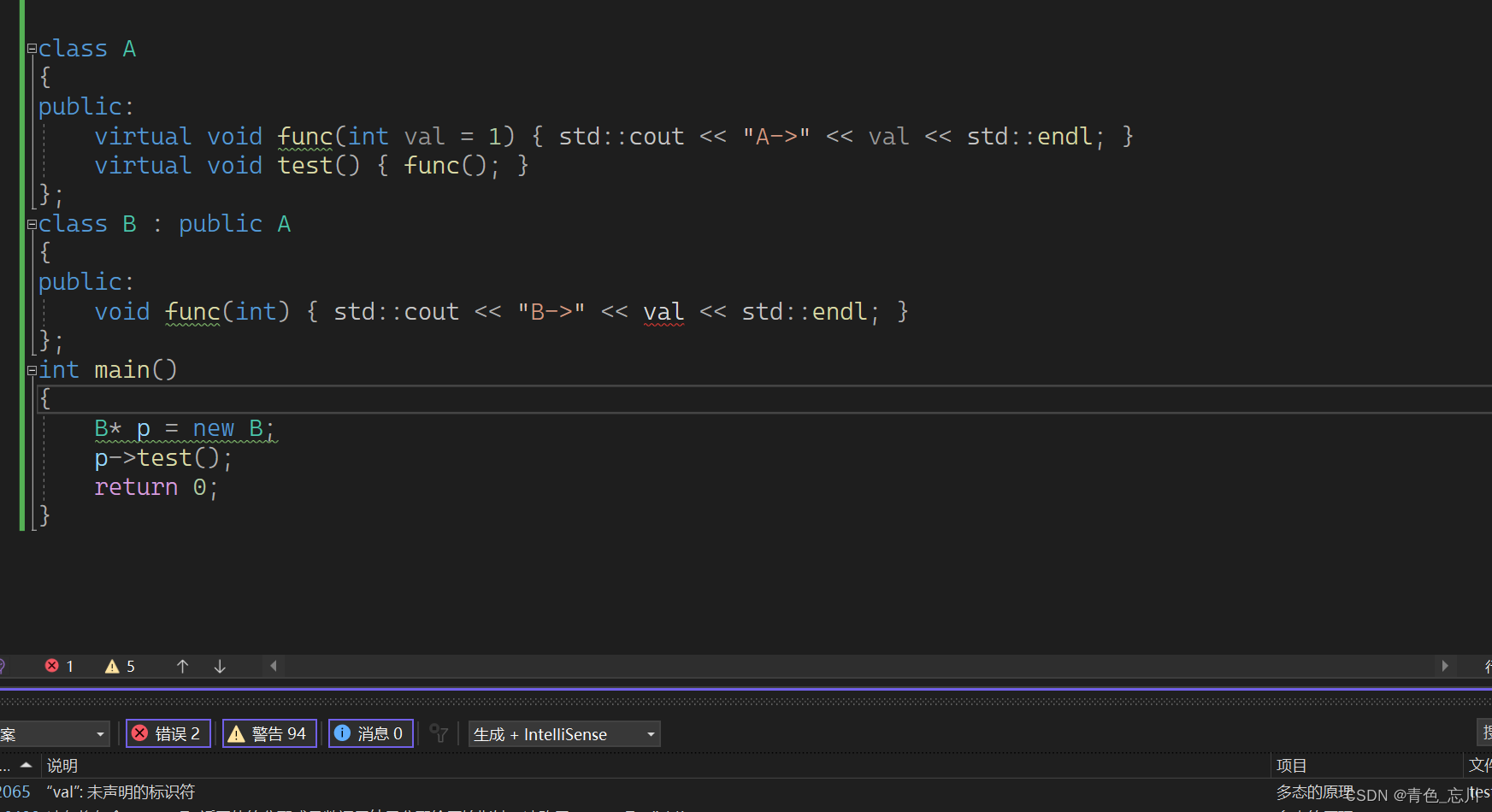This screenshot has width=1492, height=812.
Task: Click the "A->" string literal
Action: click(x=776, y=137)
